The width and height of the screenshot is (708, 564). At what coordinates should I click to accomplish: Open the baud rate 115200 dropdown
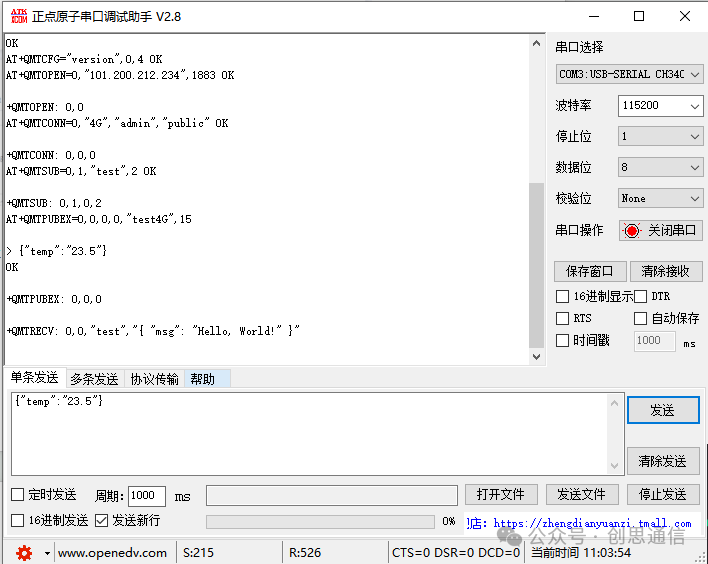pos(660,106)
